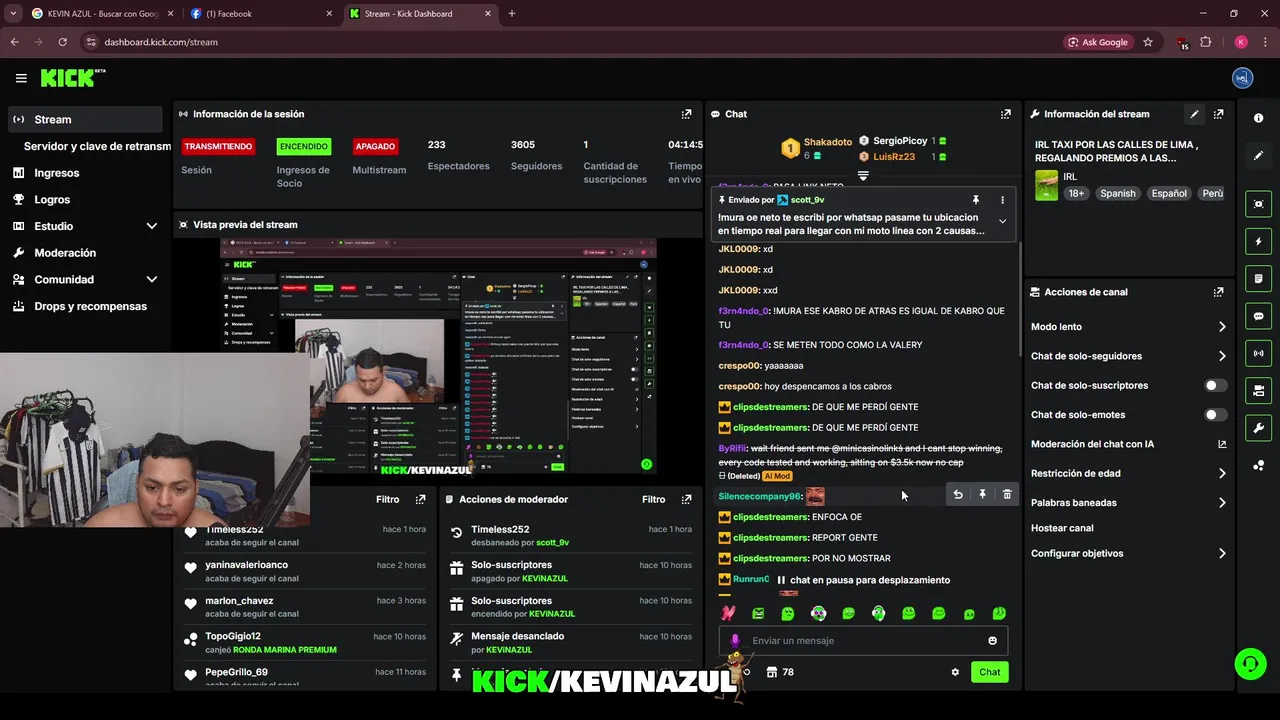
Task: Click Hostear canal
Action: pyautogui.click(x=1062, y=528)
